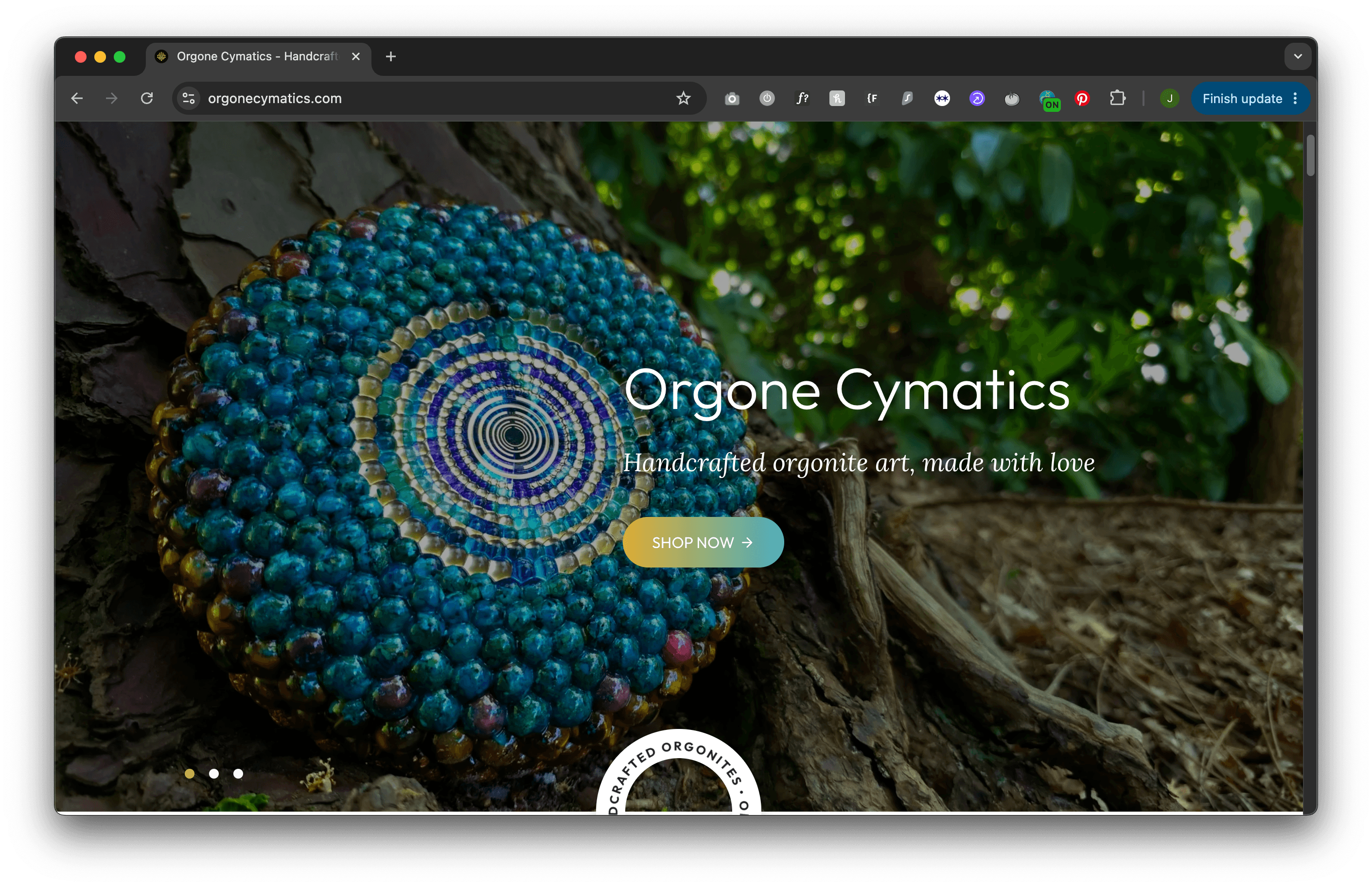Click the {F extension icon
The width and height of the screenshot is (1372, 887).
(872, 99)
